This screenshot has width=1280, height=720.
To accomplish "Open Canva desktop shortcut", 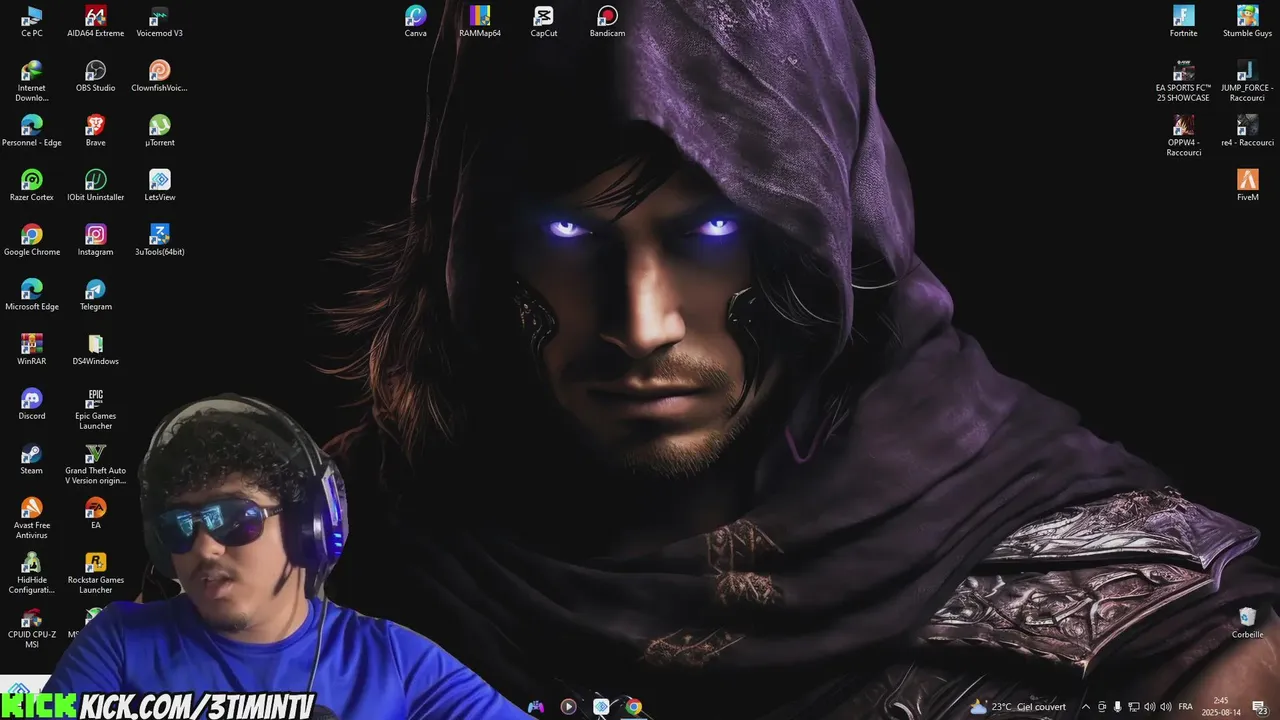I will [x=416, y=22].
